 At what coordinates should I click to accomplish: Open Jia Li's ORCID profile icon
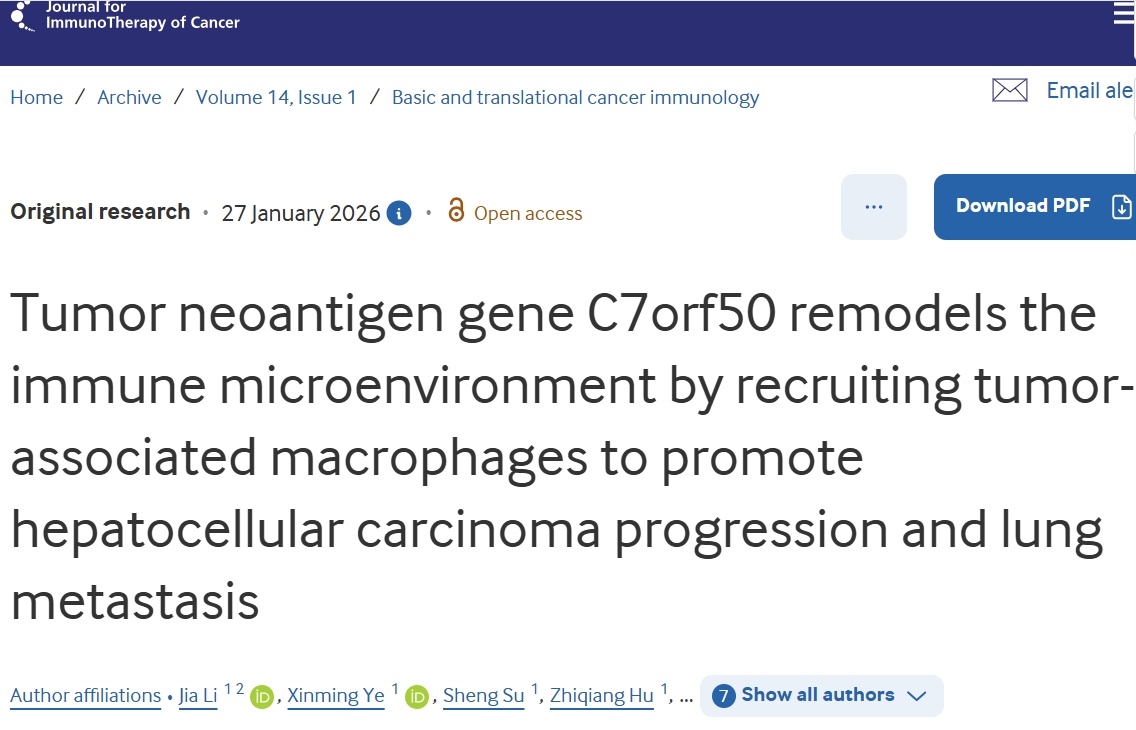tap(262, 696)
